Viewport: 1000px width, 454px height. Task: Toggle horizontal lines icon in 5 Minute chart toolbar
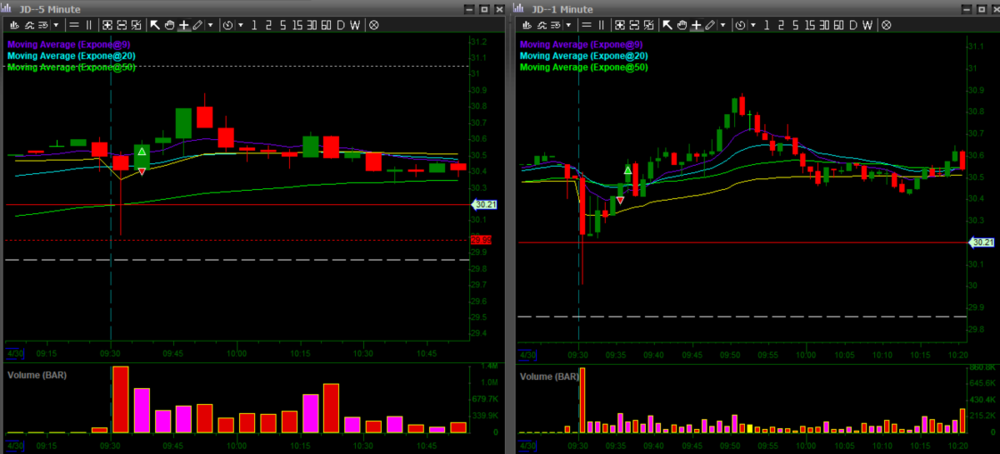tap(73, 24)
